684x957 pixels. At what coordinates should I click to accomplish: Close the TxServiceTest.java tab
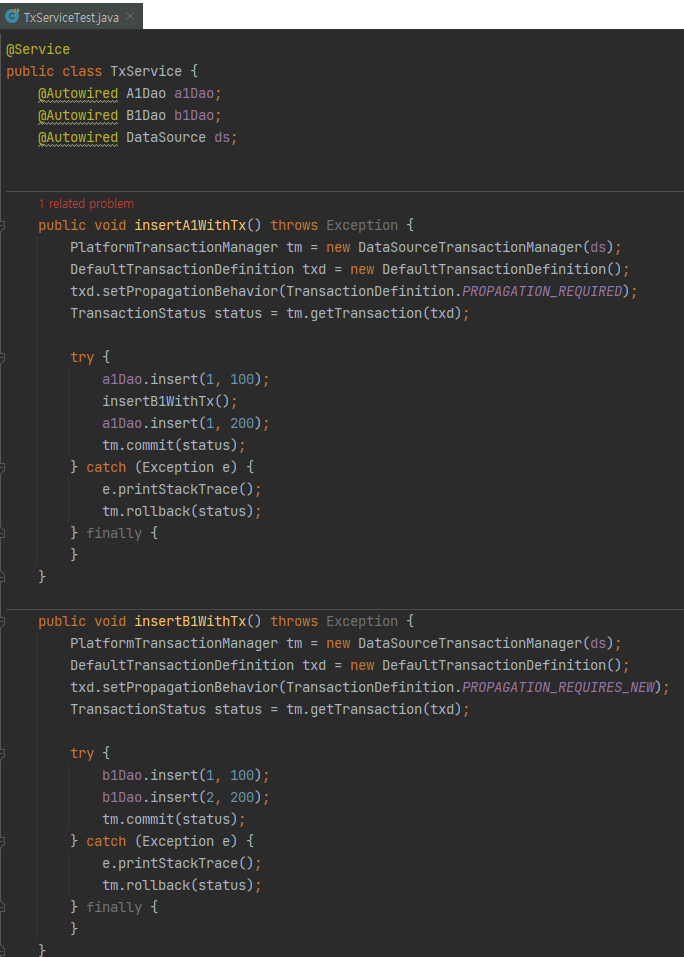tap(130, 16)
